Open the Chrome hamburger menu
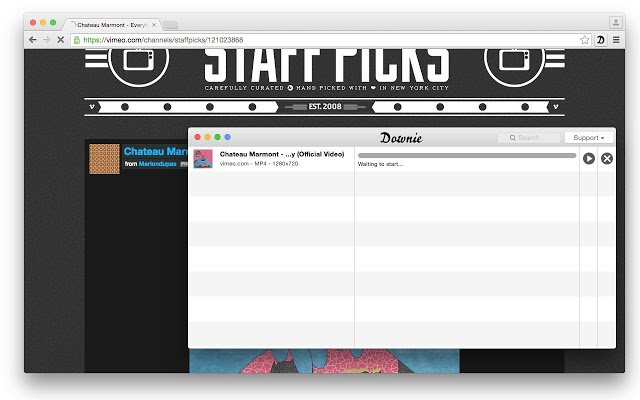The width and height of the screenshot is (640, 400). click(x=616, y=40)
